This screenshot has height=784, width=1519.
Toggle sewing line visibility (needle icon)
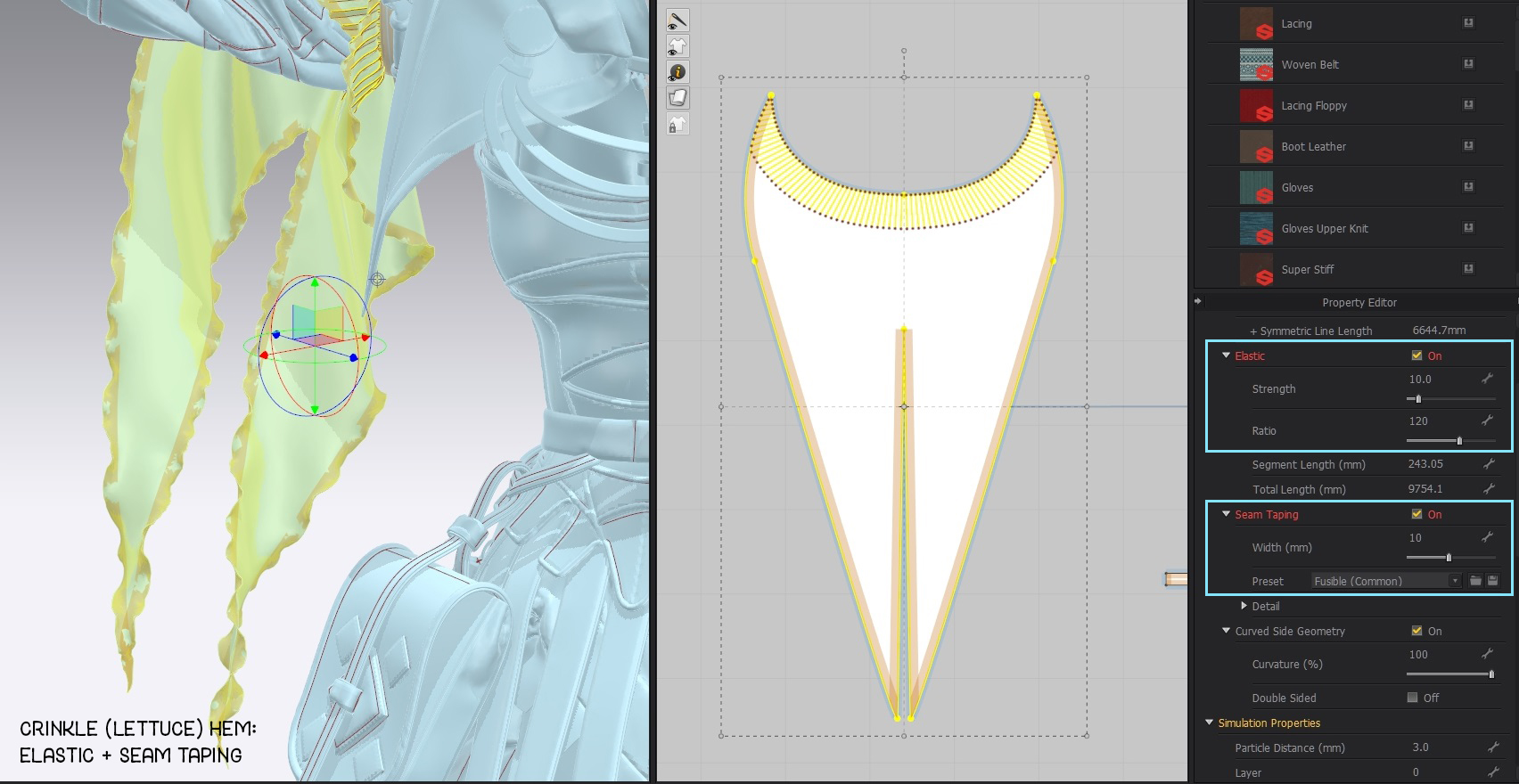677,20
